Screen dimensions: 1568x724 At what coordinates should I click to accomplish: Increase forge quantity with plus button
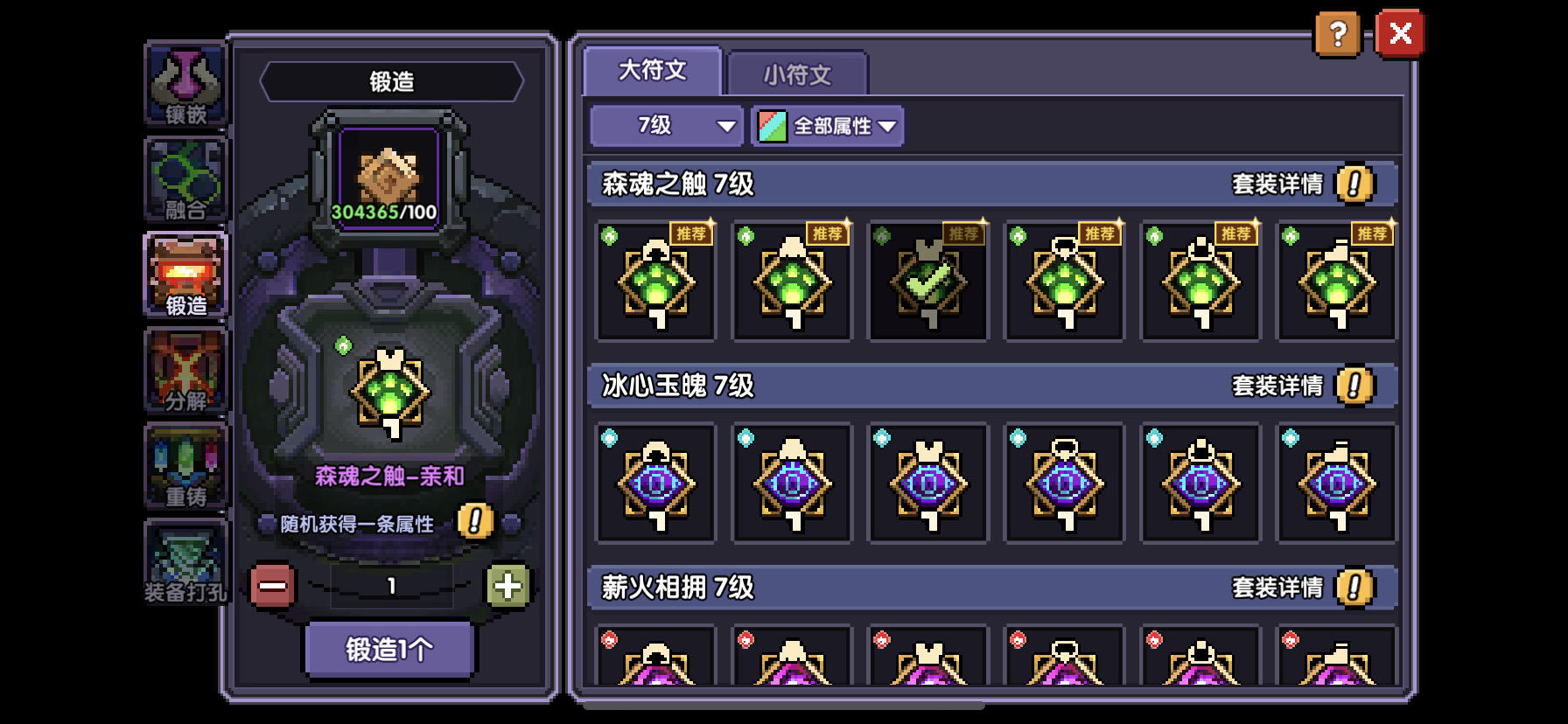point(507,586)
